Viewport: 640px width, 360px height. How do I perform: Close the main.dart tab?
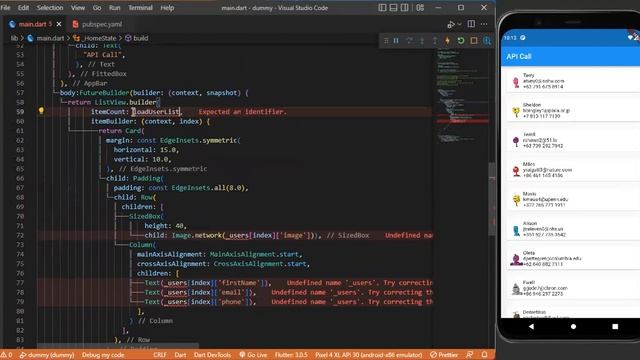(59, 24)
